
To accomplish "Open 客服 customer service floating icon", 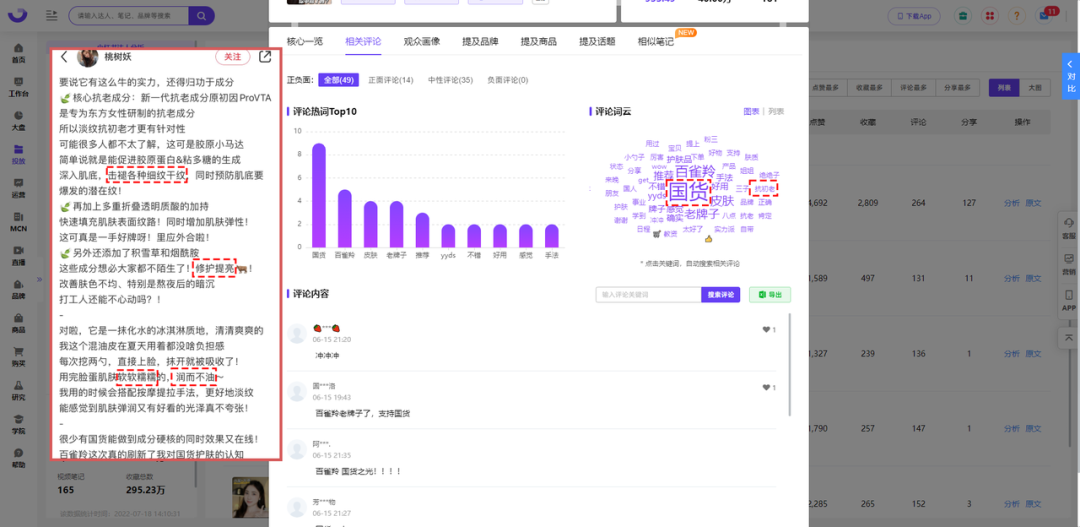I will 1069,227.
